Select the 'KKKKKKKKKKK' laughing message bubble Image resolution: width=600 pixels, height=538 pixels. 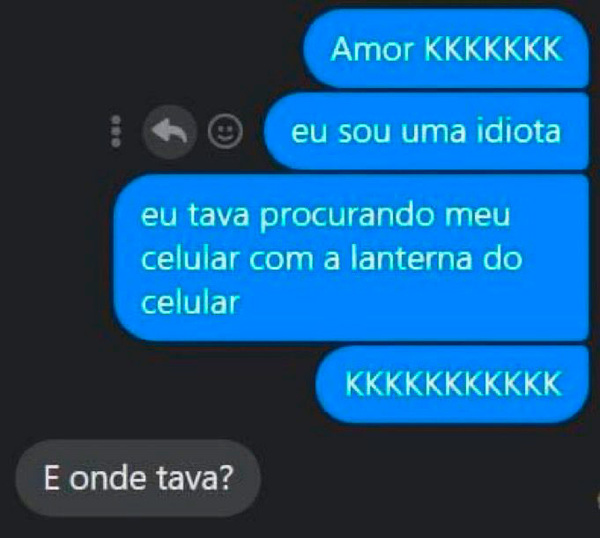[452, 384]
